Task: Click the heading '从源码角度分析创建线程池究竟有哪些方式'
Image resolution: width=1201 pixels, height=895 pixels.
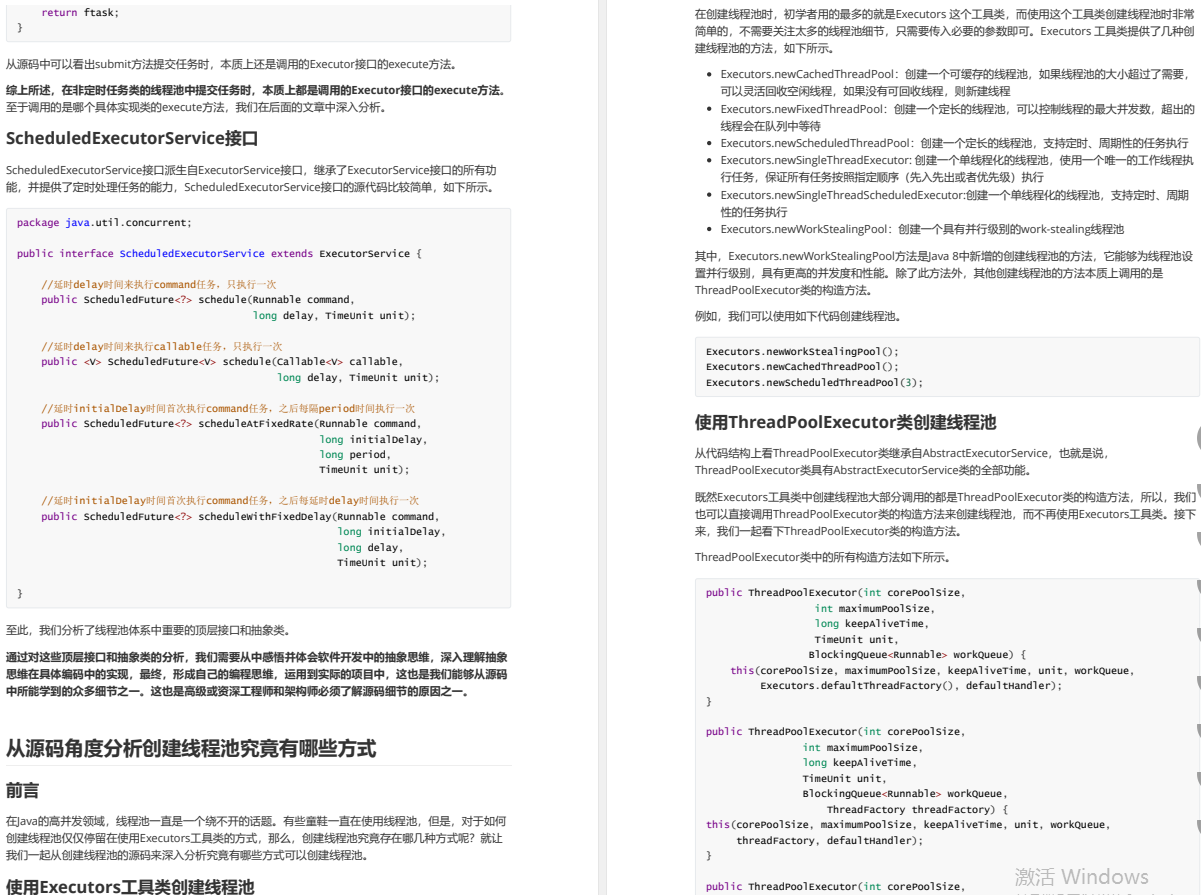Action: pos(191,748)
